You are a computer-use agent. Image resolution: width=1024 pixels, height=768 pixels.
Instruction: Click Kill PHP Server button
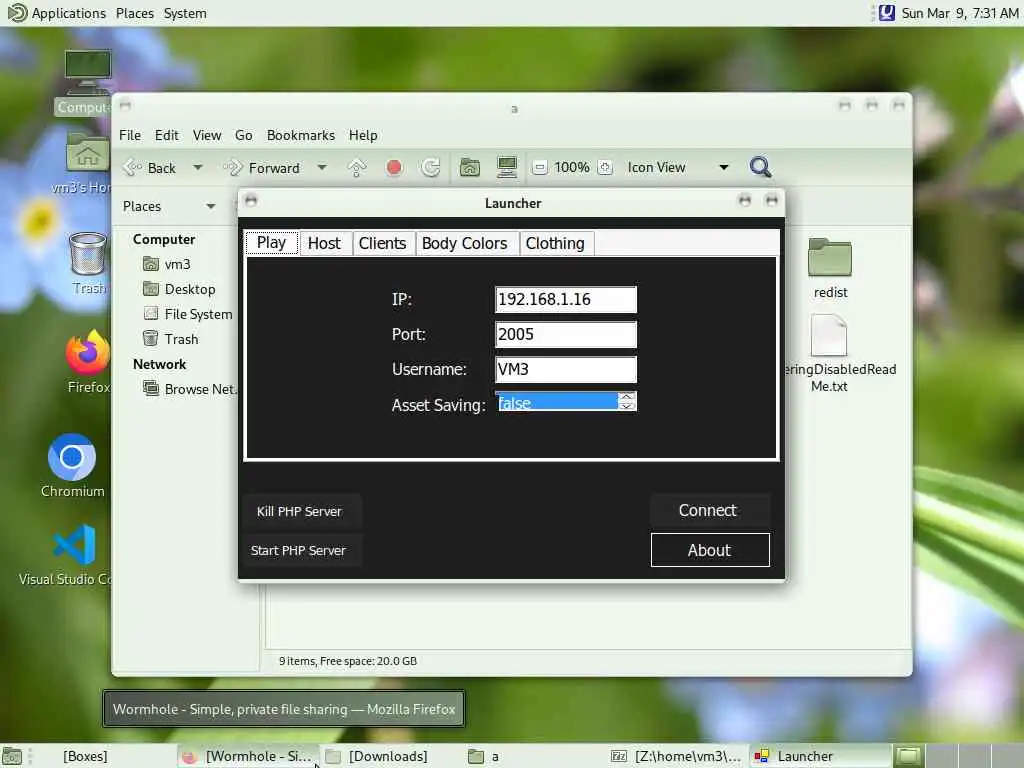300,511
